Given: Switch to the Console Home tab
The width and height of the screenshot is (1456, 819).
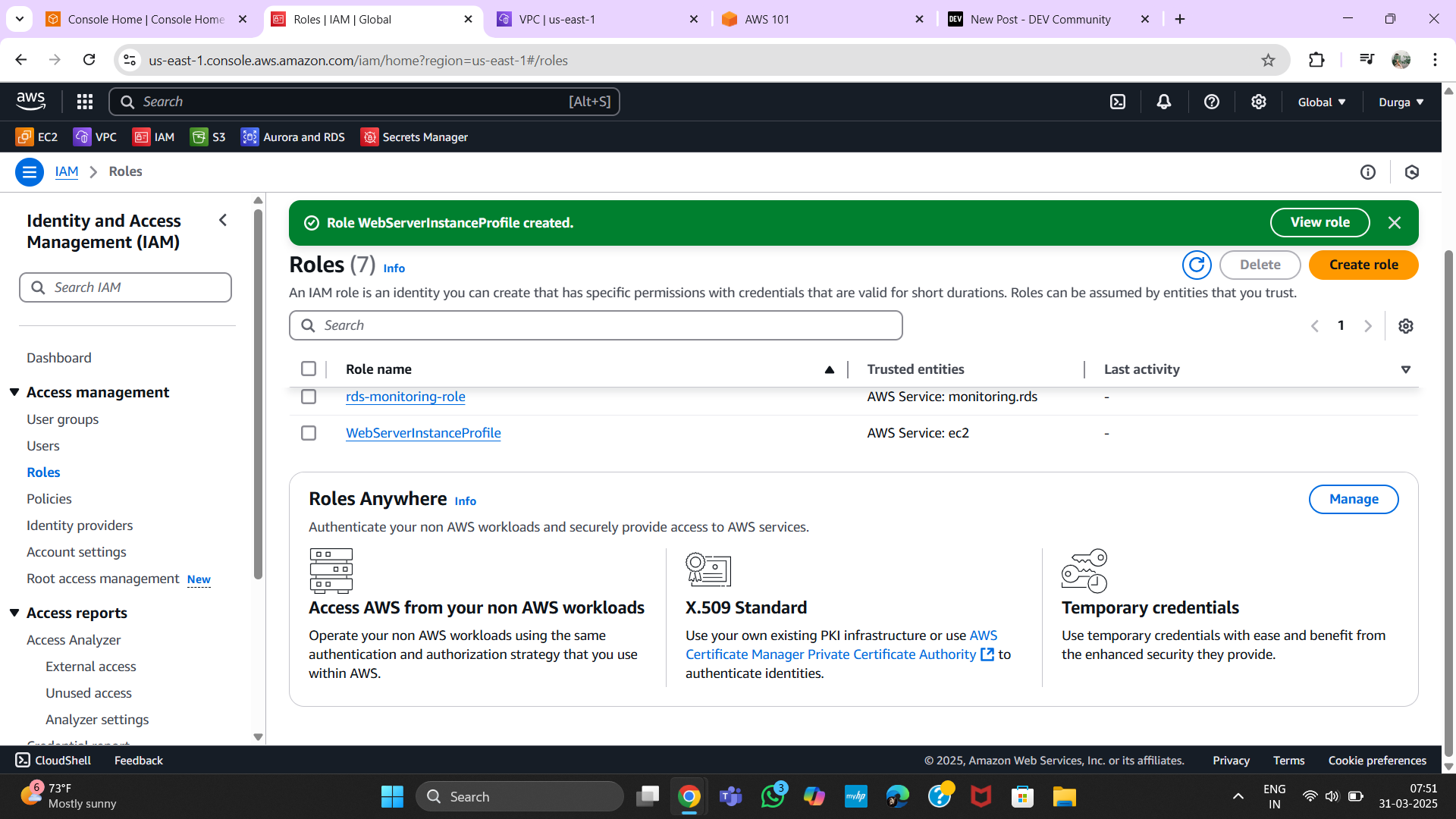Looking at the screenshot, I should 146,19.
